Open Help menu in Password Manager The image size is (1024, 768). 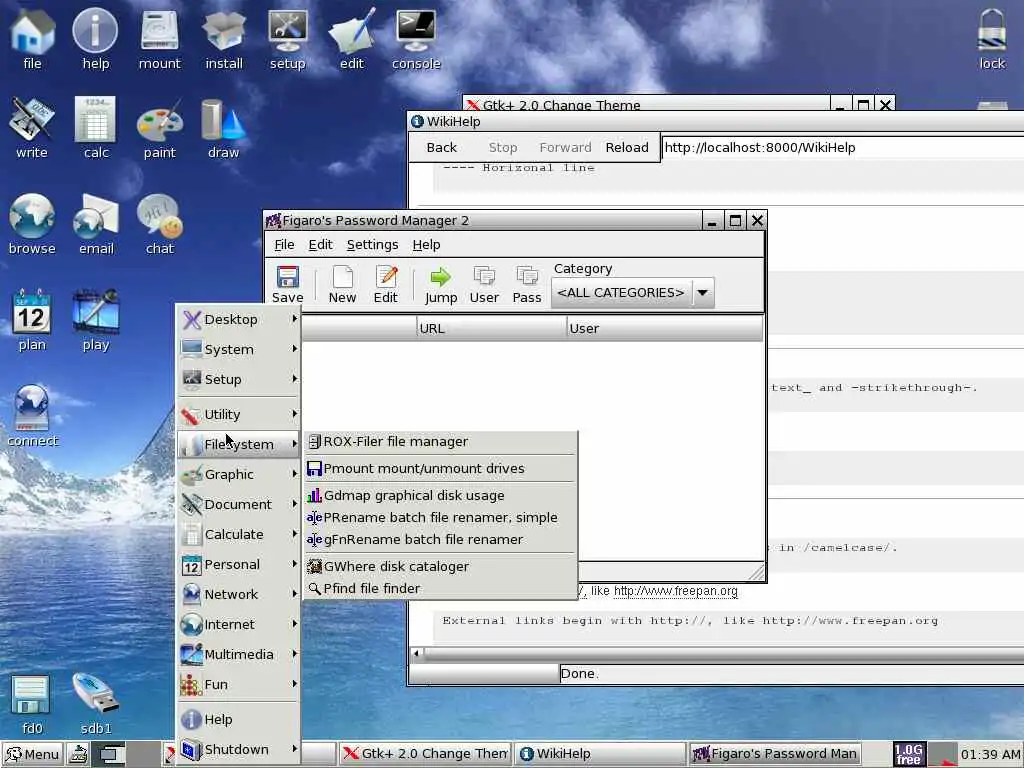[426, 244]
